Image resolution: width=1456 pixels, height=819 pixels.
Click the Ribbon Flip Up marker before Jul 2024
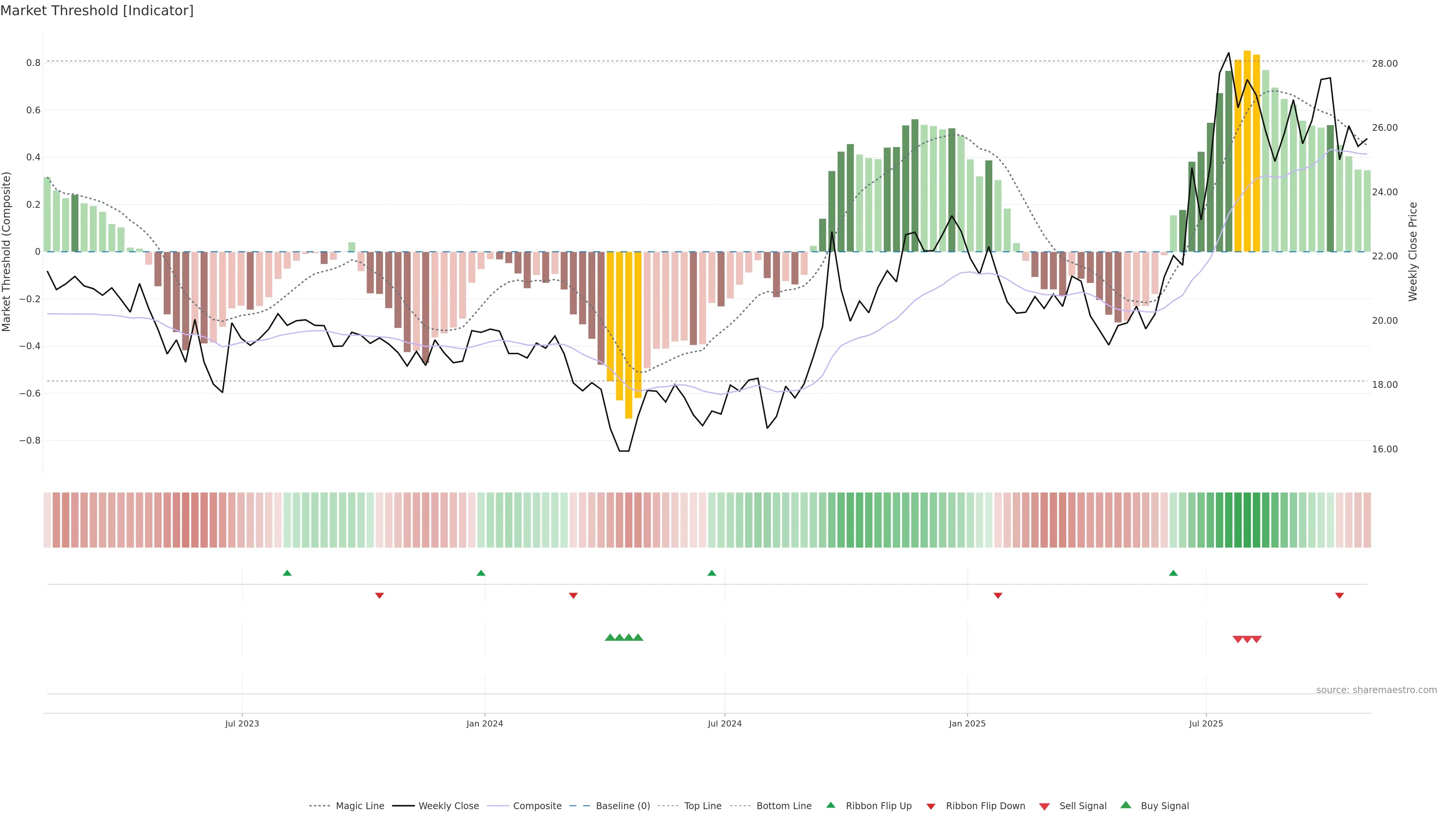pos(712,573)
